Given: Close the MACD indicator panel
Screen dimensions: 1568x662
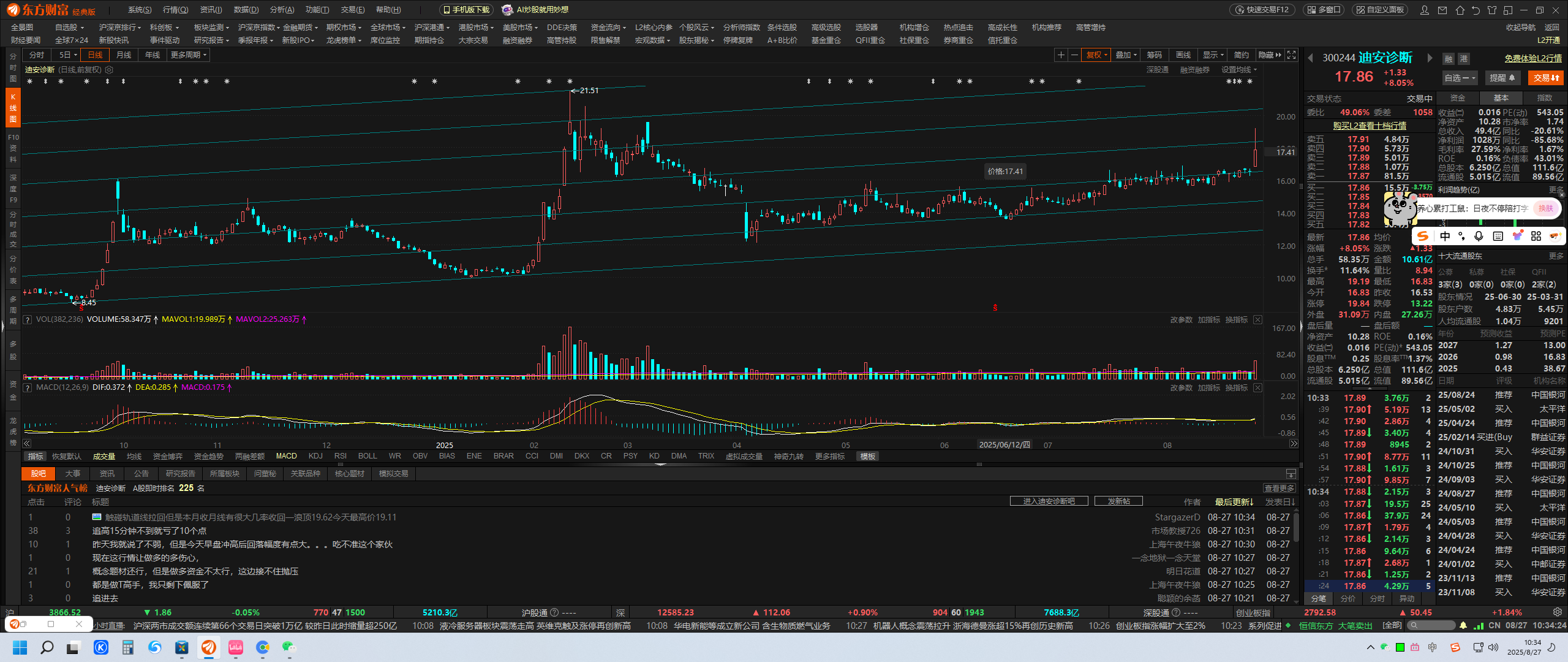Looking at the screenshot, I should tap(1257, 387).
